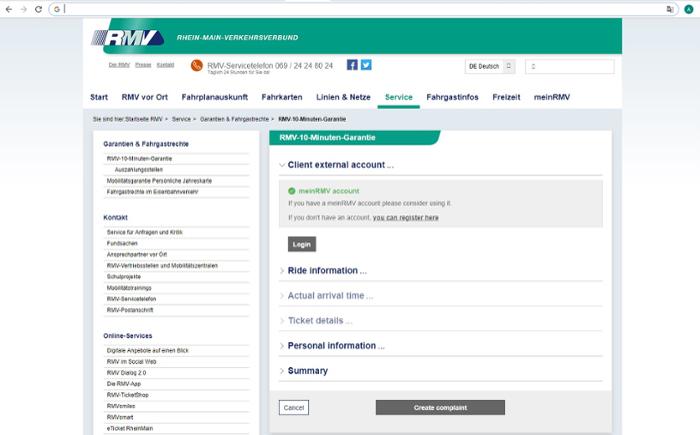Open RMV-Vertriebsstellen und Mobilitätszentralen link
The width and height of the screenshot is (700, 435).
point(162,266)
